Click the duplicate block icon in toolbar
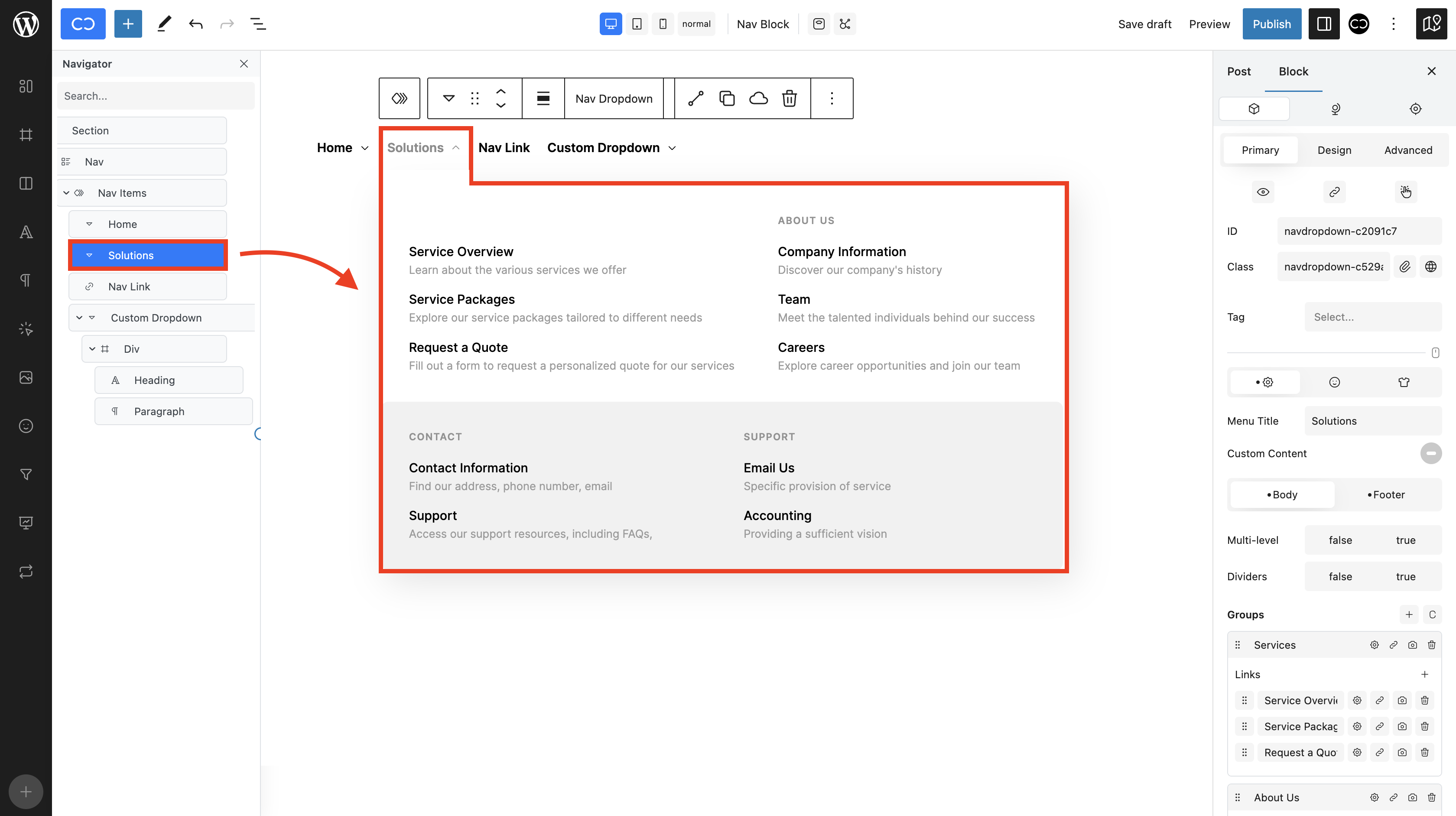The height and width of the screenshot is (816, 1456). coord(726,98)
